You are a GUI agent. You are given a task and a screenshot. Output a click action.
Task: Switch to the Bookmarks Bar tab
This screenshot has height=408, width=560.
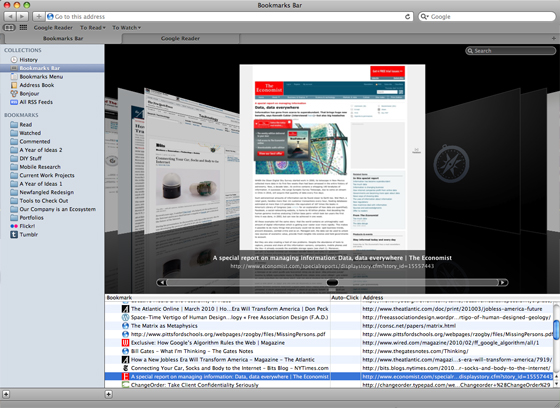[x=63, y=38]
